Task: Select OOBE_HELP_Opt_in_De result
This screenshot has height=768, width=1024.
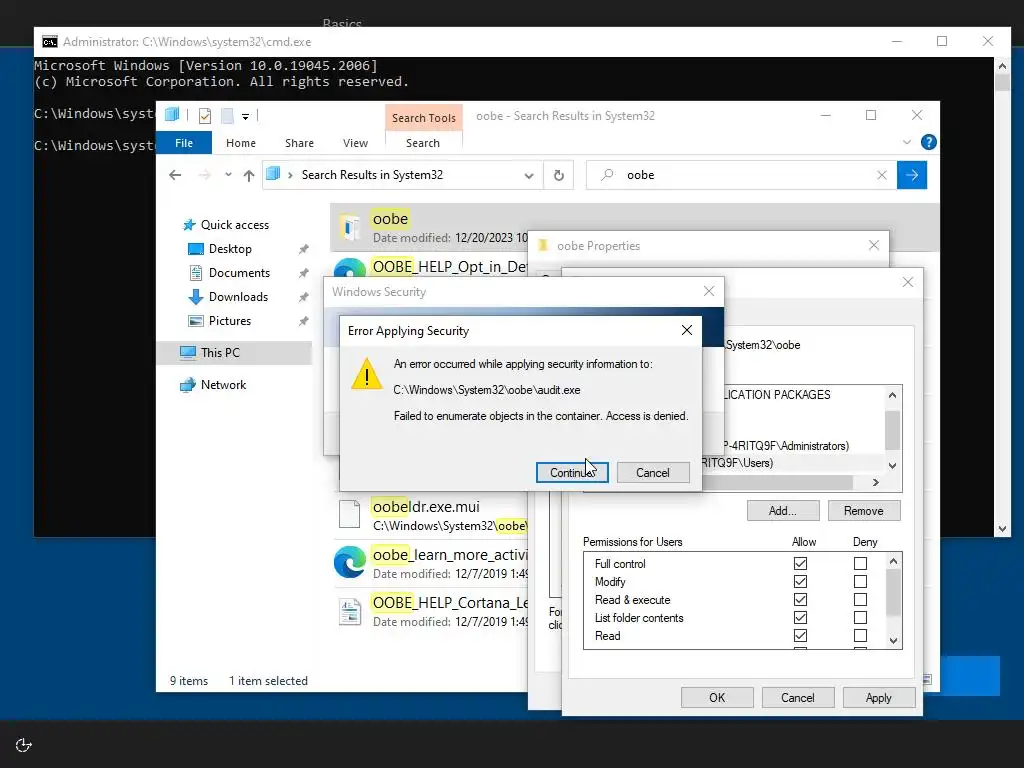Action: (449, 266)
